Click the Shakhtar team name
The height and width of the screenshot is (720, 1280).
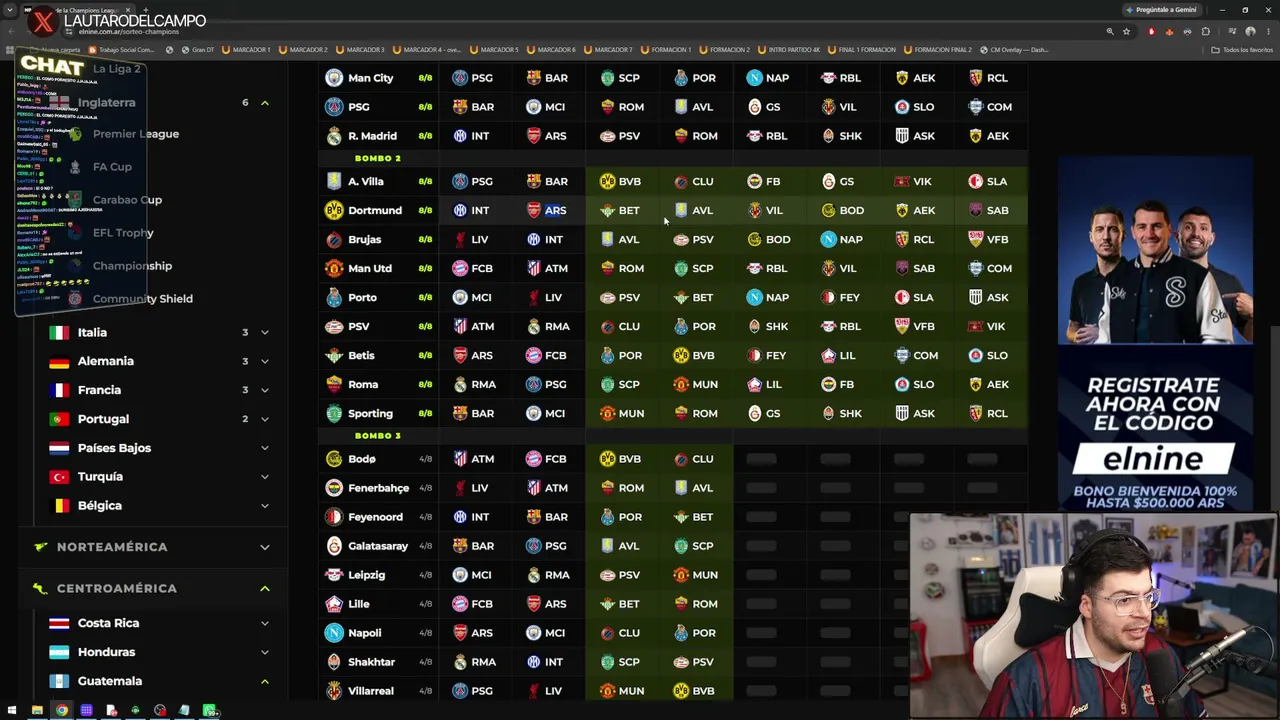tap(371, 662)
